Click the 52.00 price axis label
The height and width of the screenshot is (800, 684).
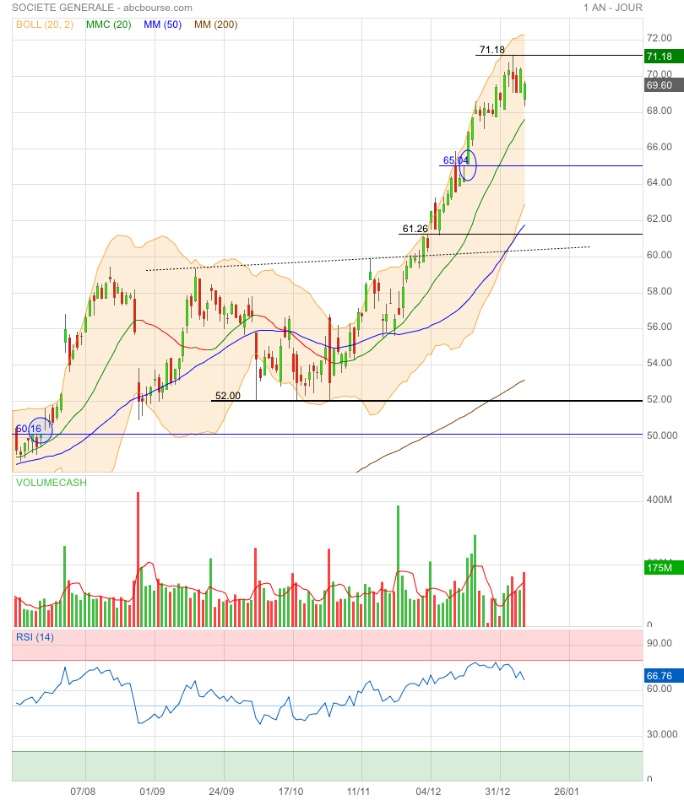(659, 399)
